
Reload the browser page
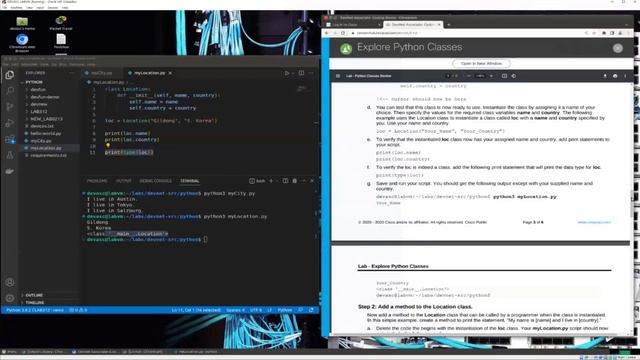(x=343, y=33)
